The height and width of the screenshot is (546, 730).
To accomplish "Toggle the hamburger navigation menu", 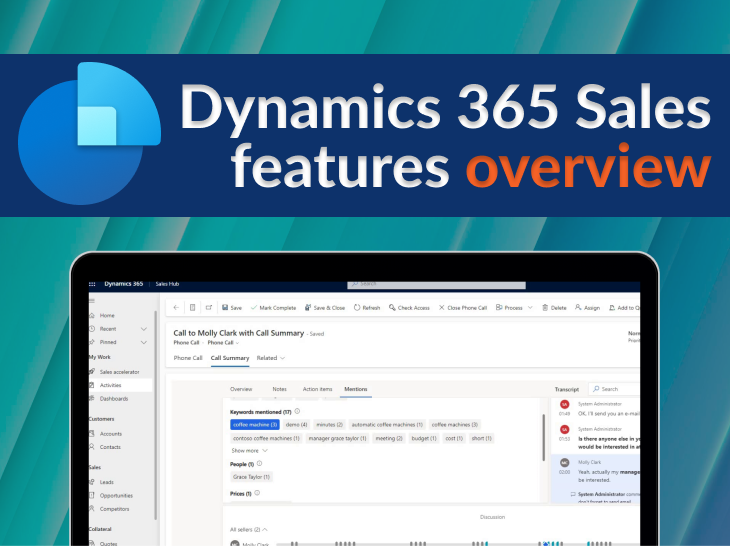I will coord(92,301).
